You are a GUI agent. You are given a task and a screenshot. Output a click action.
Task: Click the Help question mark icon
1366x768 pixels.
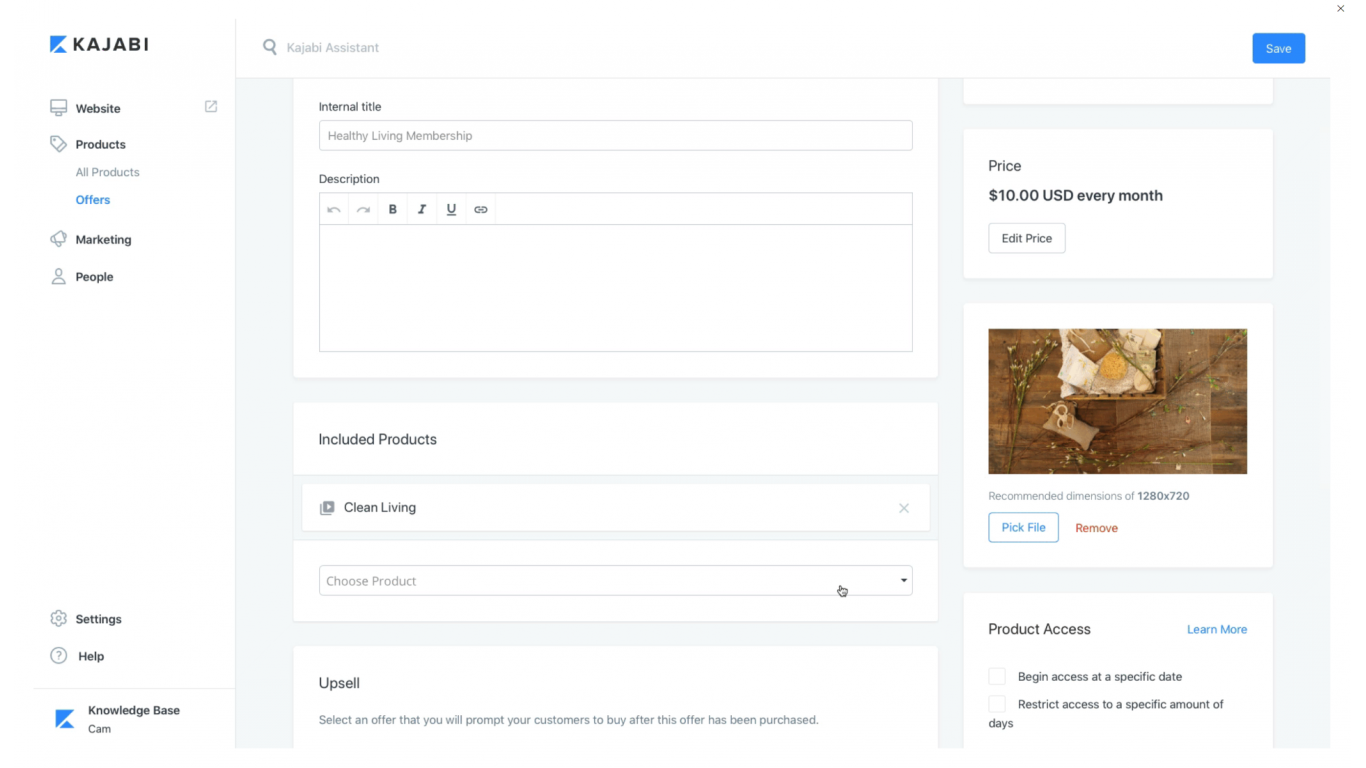pyautogui.click(x=58, y=656)
